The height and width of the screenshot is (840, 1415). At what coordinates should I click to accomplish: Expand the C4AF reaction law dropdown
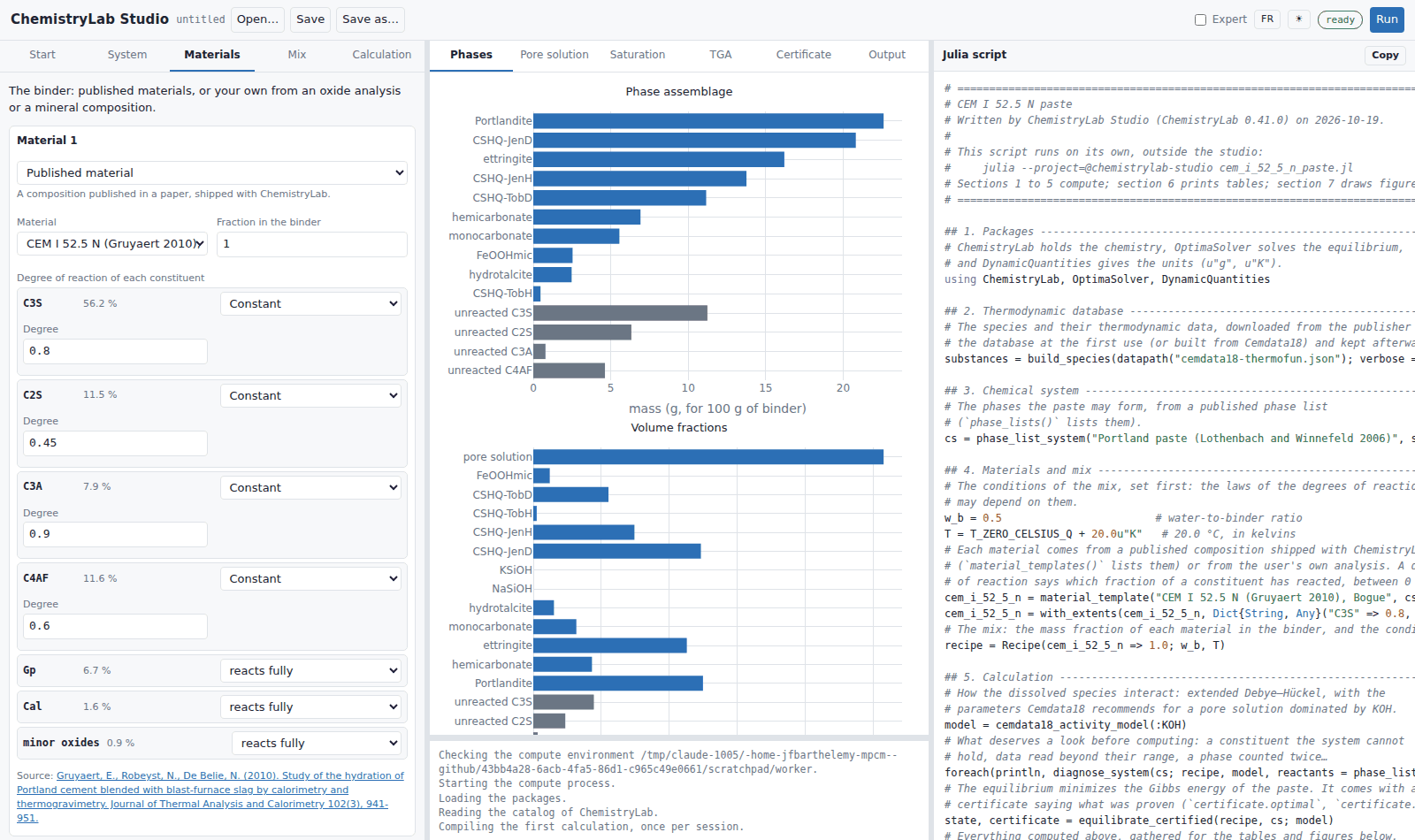point(310,578)
